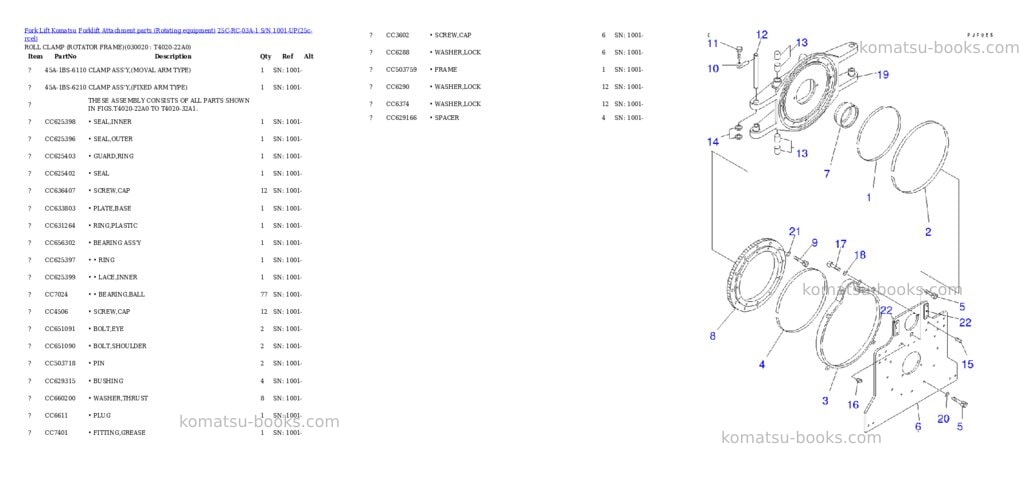Click callout number 19 in the diagram
Screen dimensions: 1024x483
[882, 75]
